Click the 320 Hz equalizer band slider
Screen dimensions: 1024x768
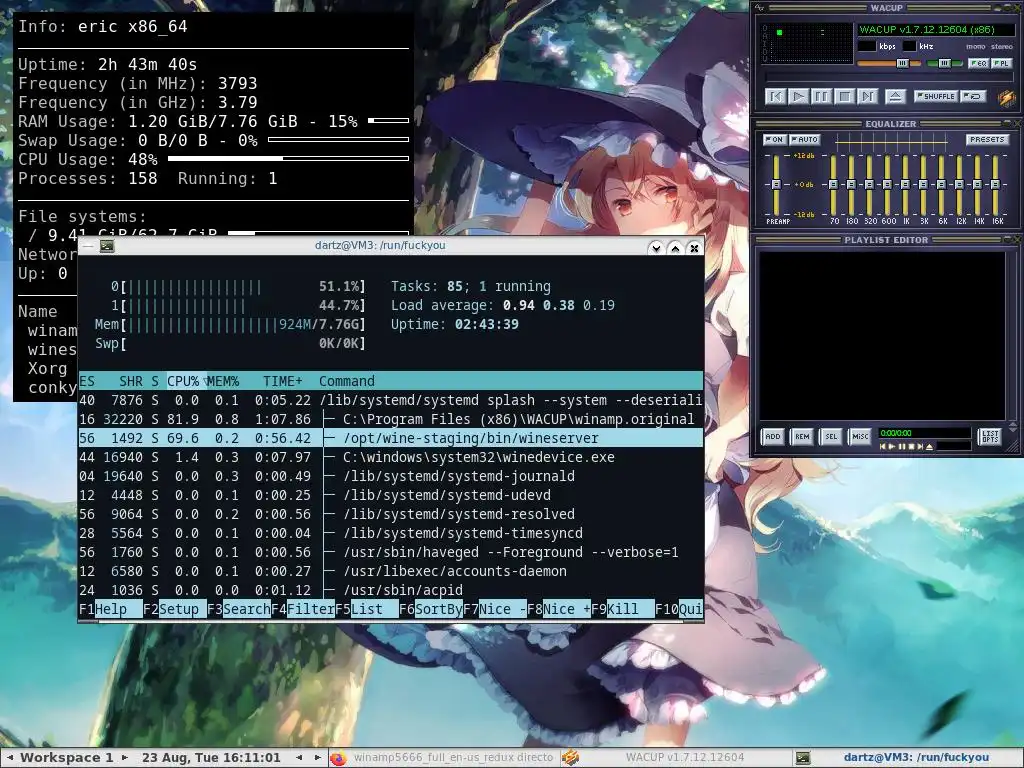coord(869,185)
